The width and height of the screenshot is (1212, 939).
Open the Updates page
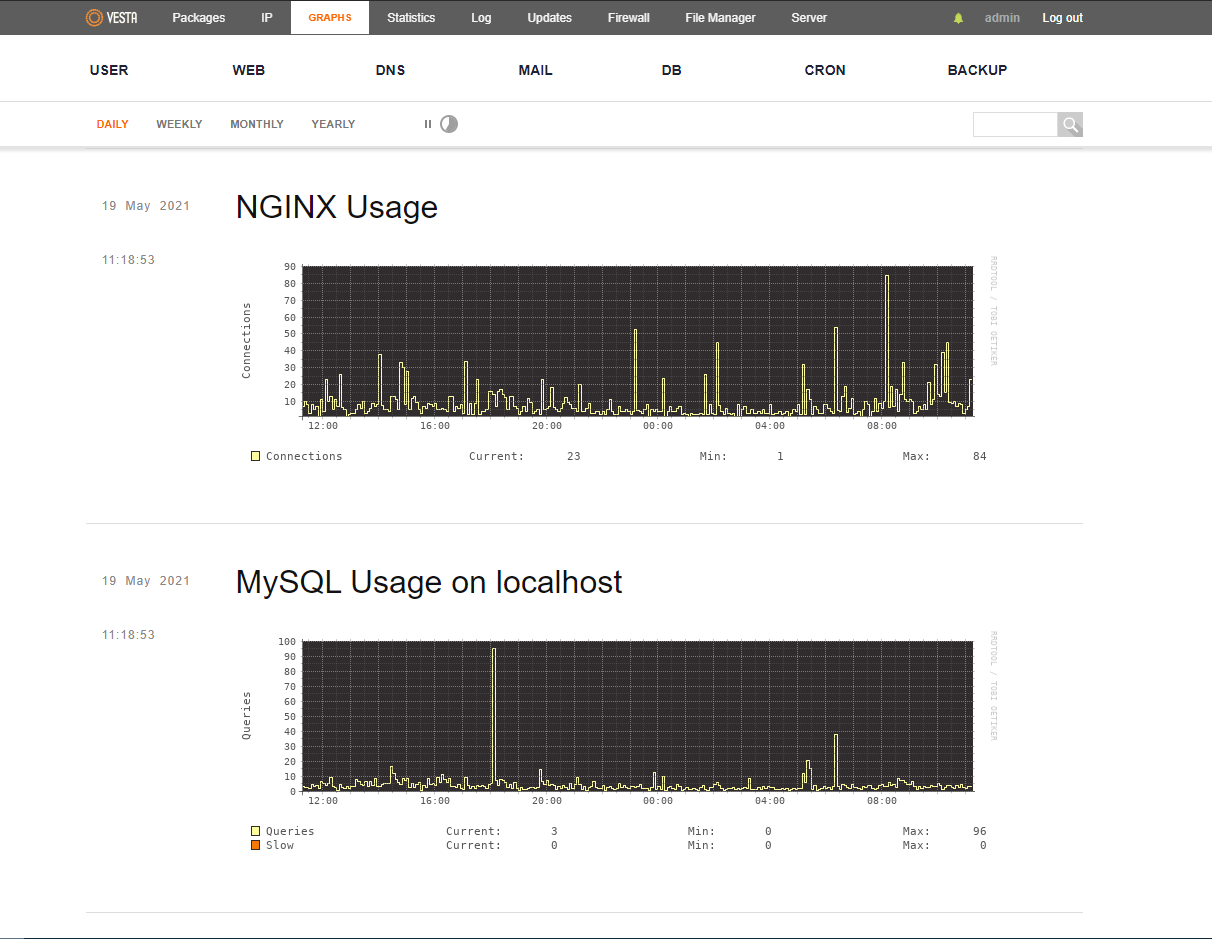[549, 18]
